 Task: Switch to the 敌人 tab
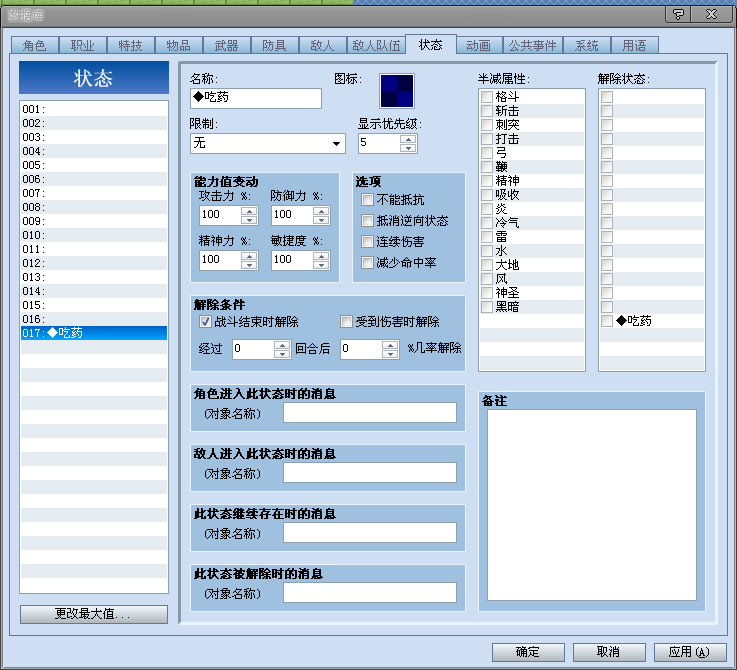click(x=322, y=45)
